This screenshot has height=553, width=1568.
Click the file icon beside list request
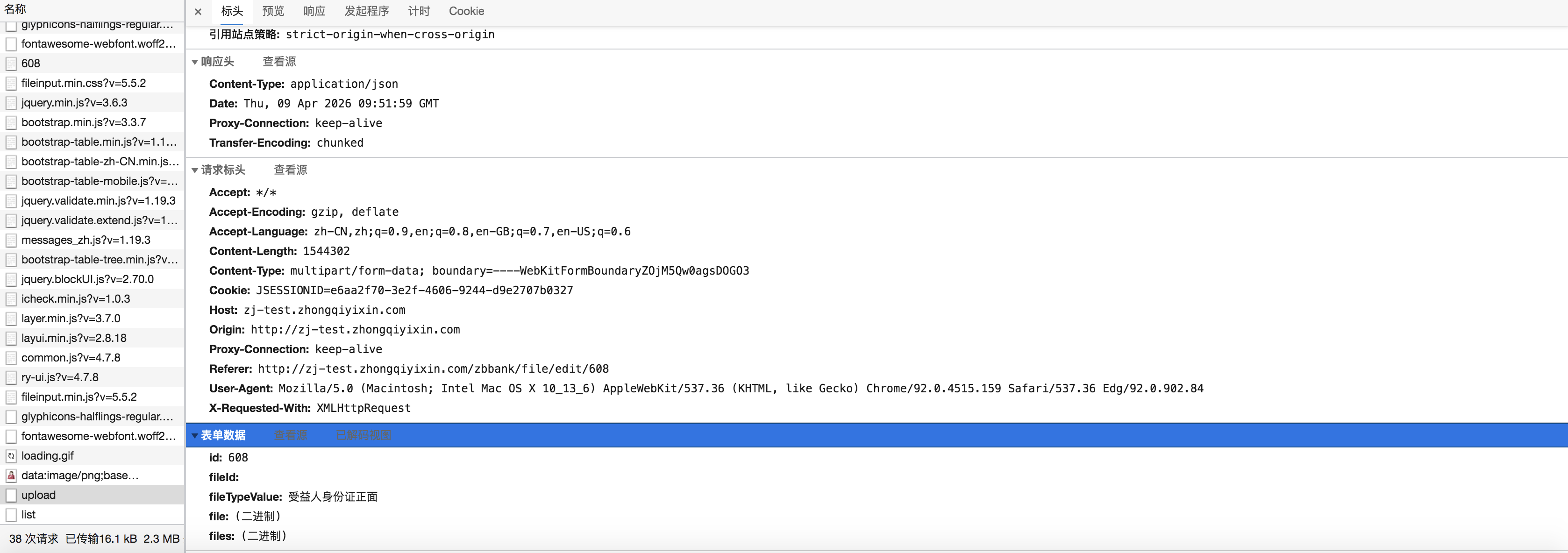pos(11,515)
